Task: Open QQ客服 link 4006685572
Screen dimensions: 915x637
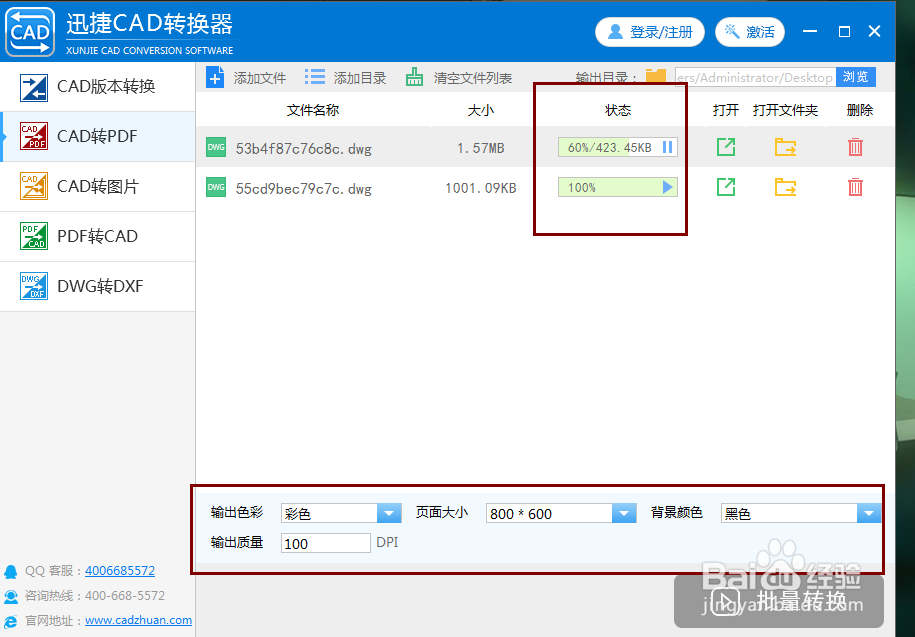Action: pos(120,570)
